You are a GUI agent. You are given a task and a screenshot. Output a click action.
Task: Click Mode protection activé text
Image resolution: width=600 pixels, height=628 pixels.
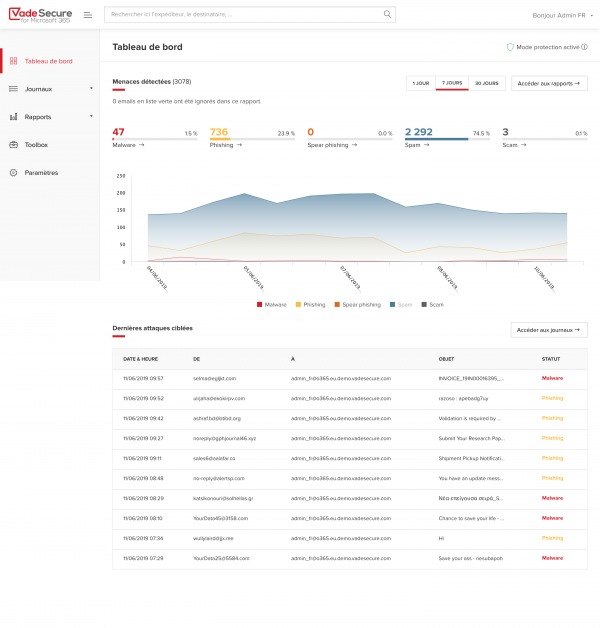click(548, 47)
